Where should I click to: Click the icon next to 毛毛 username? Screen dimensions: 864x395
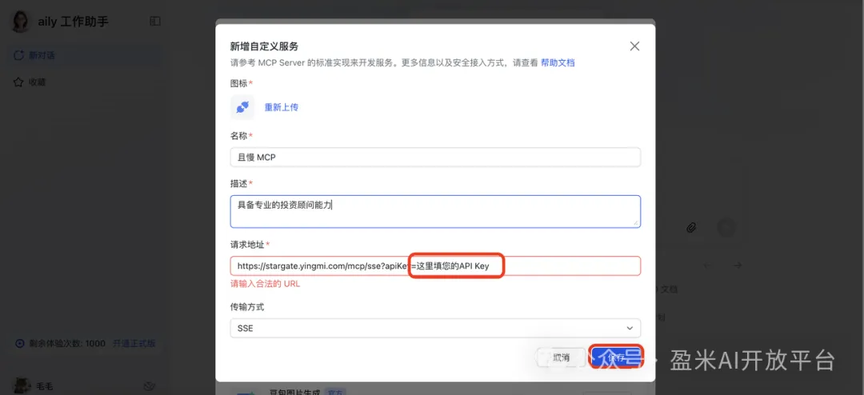click(x=148, y=386)
